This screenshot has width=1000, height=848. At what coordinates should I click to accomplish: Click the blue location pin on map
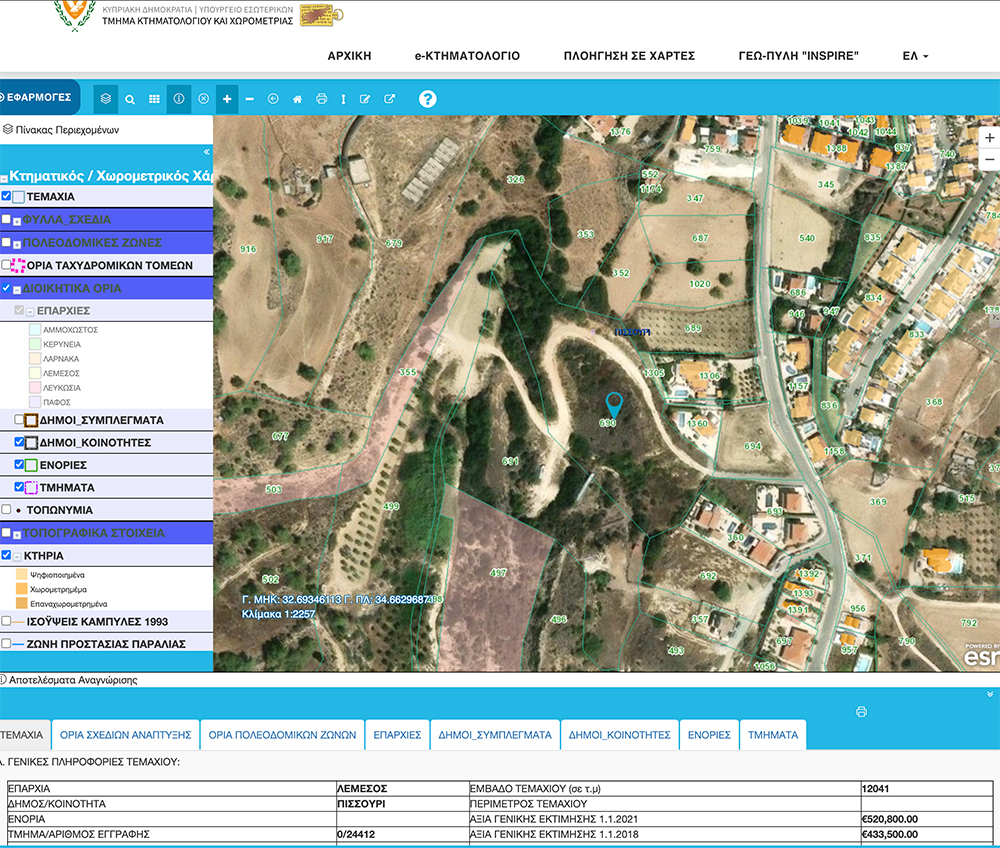tap(614, 404)
